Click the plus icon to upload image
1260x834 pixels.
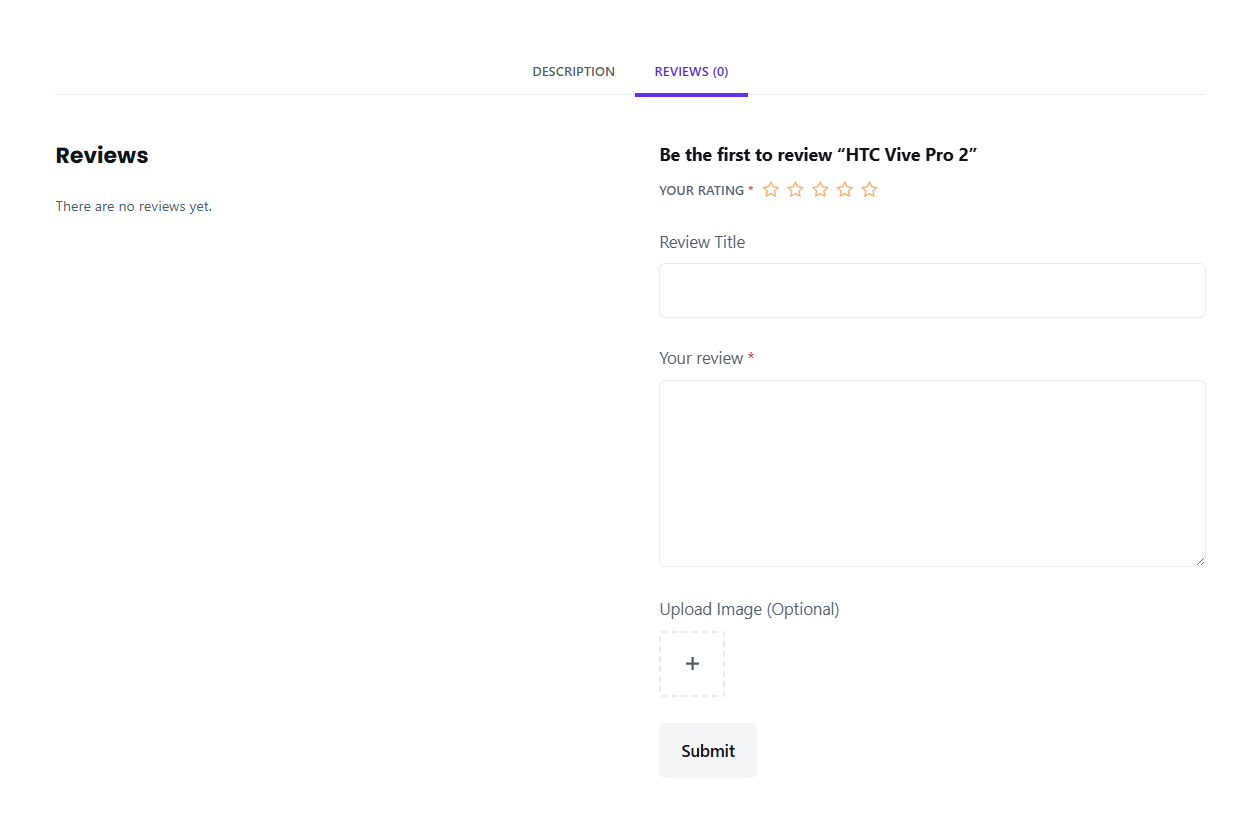tap(692, 664)
